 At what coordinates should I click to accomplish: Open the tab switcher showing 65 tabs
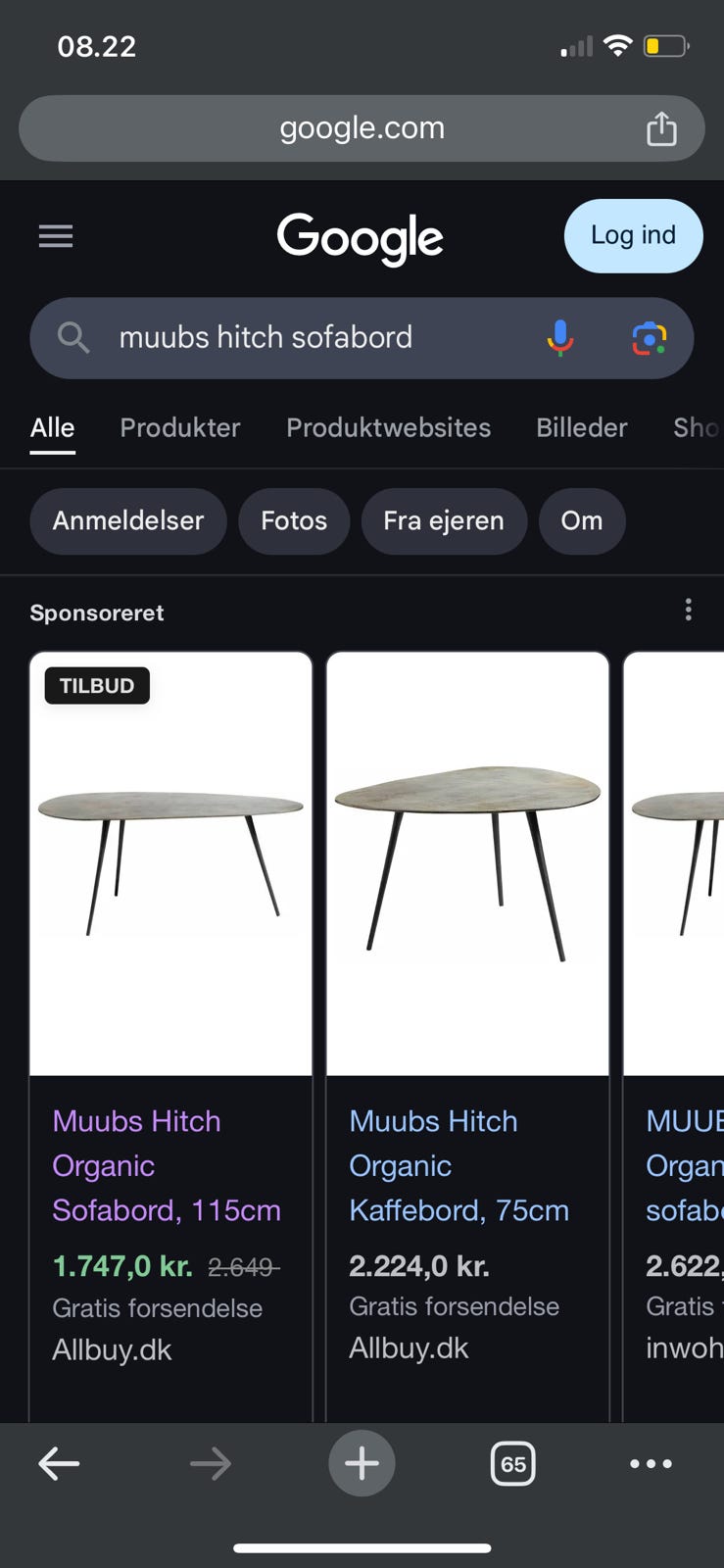pos(512,1463)
